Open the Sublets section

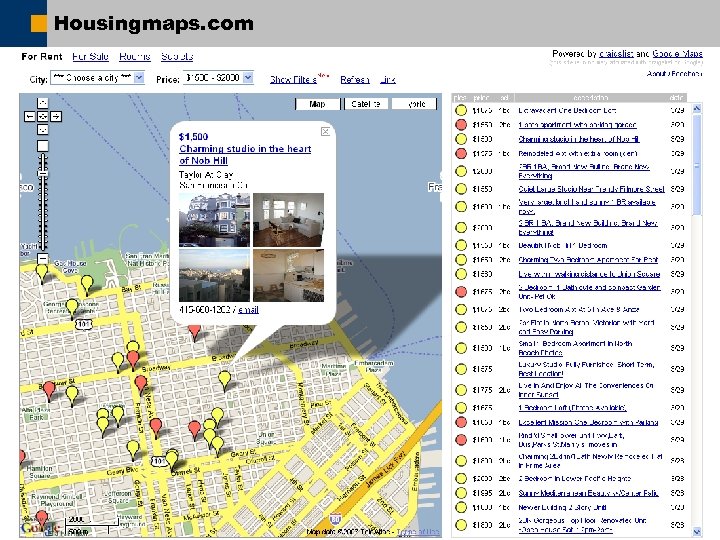click(177, 56)
